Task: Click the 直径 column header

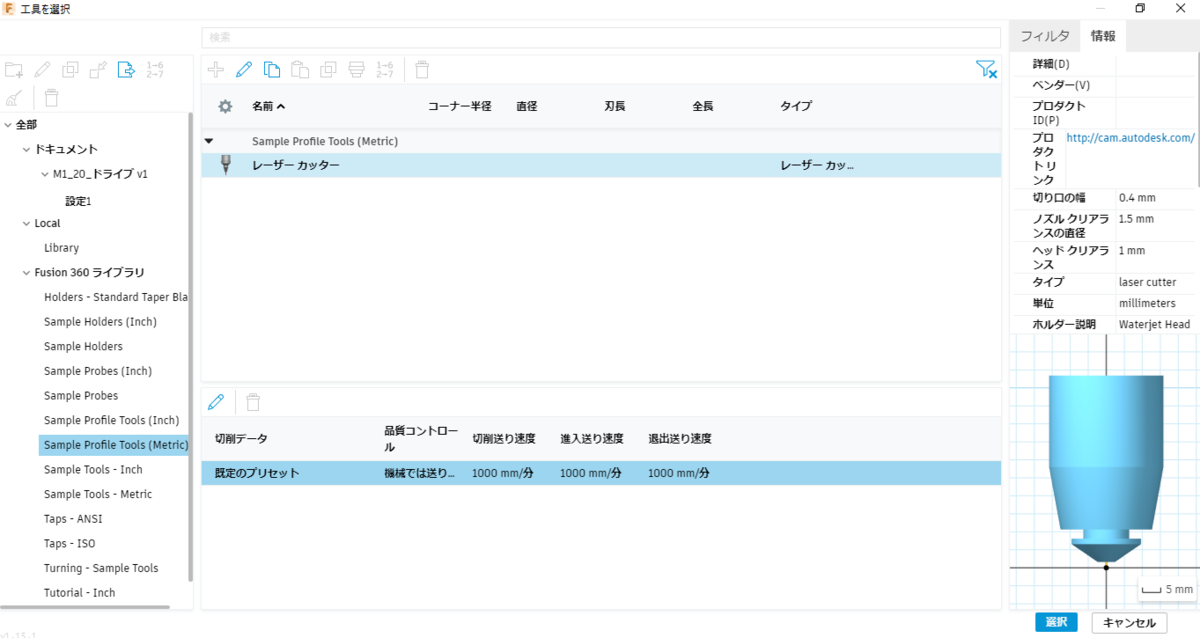Action: click(527, 106)
